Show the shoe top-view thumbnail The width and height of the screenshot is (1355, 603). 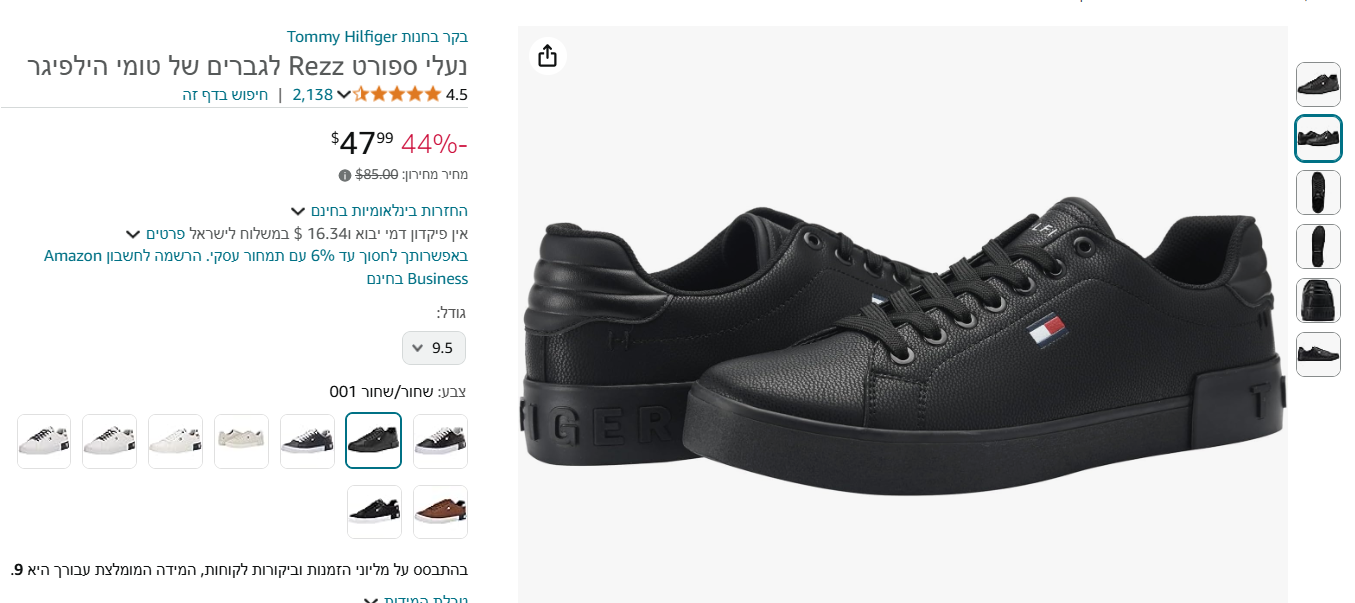point(1318,192)
